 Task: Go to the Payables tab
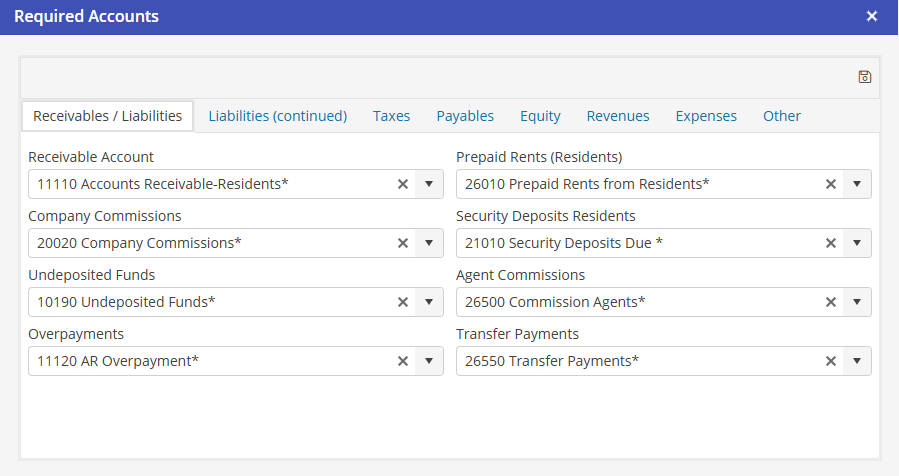click(465, 116)
